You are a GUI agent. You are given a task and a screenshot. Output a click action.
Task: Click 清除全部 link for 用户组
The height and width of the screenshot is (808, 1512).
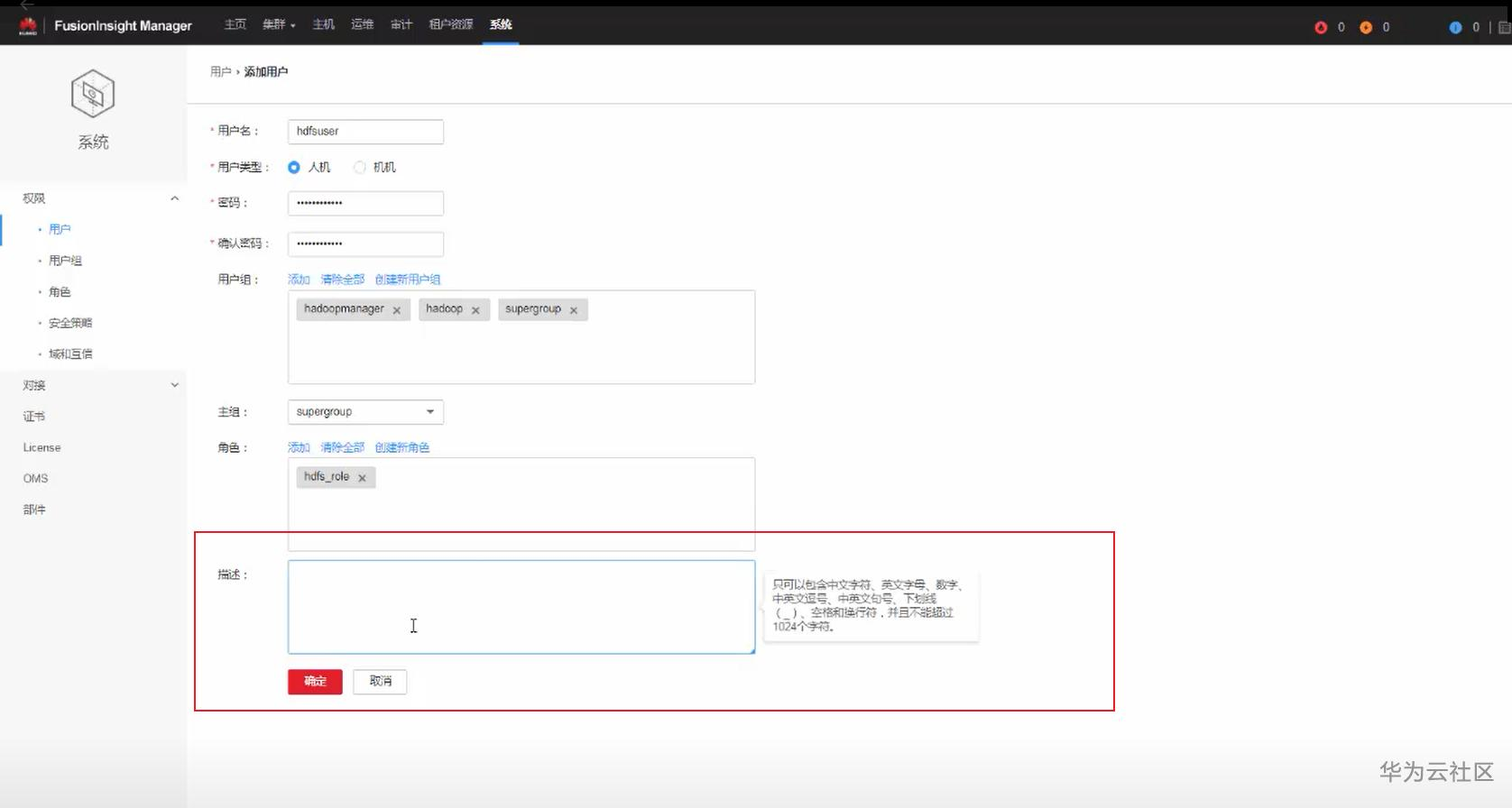[343, 280]
